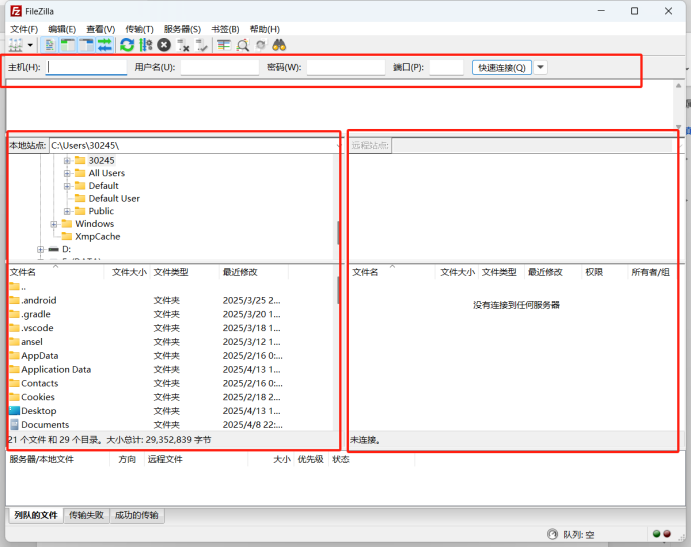Click the 快速连接(Q) button
The width and height of the screenshot is (692, 548).
coord(502,68)
